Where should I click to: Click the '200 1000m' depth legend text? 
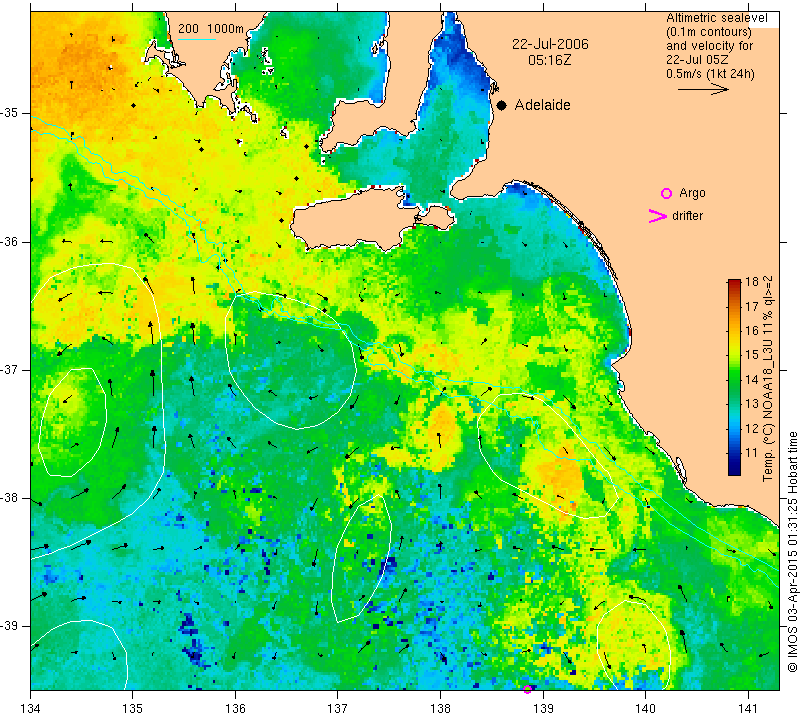click(x=211, y=29)
